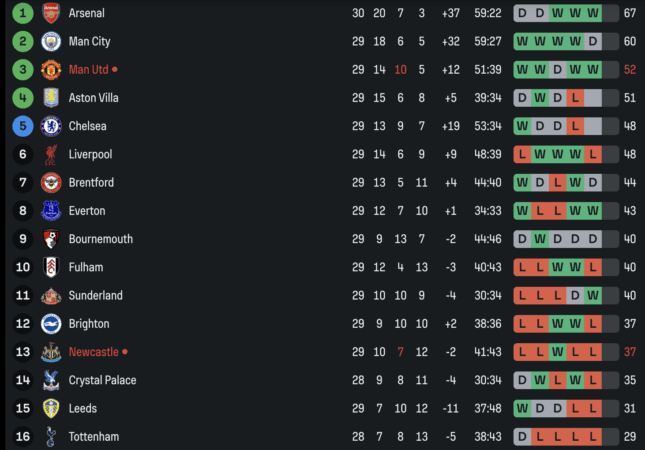
Task: Click the Man City club crest
Action: pos(51,42)
